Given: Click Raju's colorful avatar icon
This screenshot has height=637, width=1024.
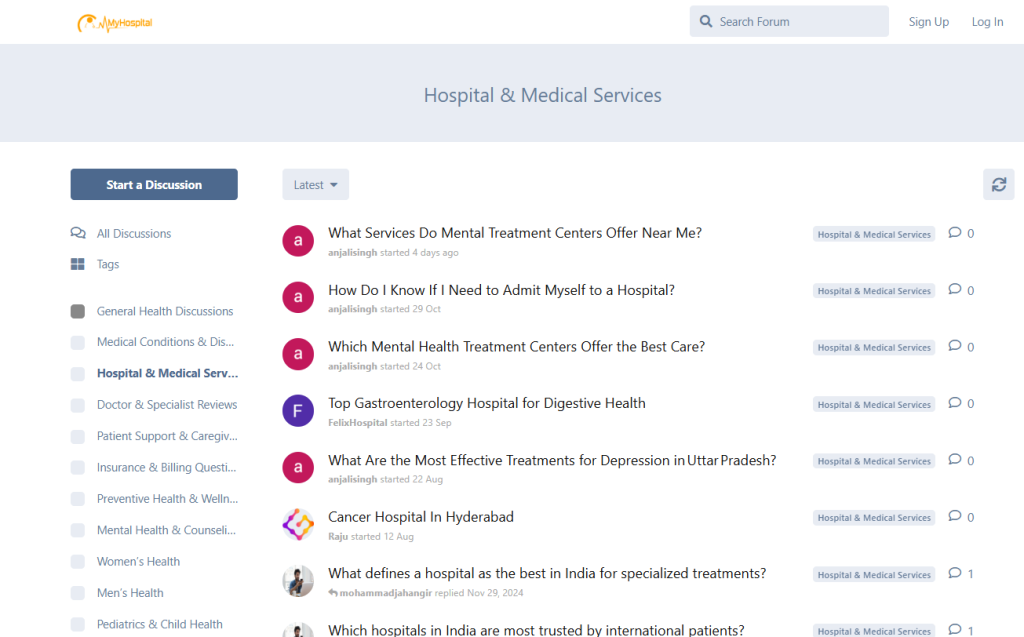Looking at the screenshot, I should coord(298,524).
